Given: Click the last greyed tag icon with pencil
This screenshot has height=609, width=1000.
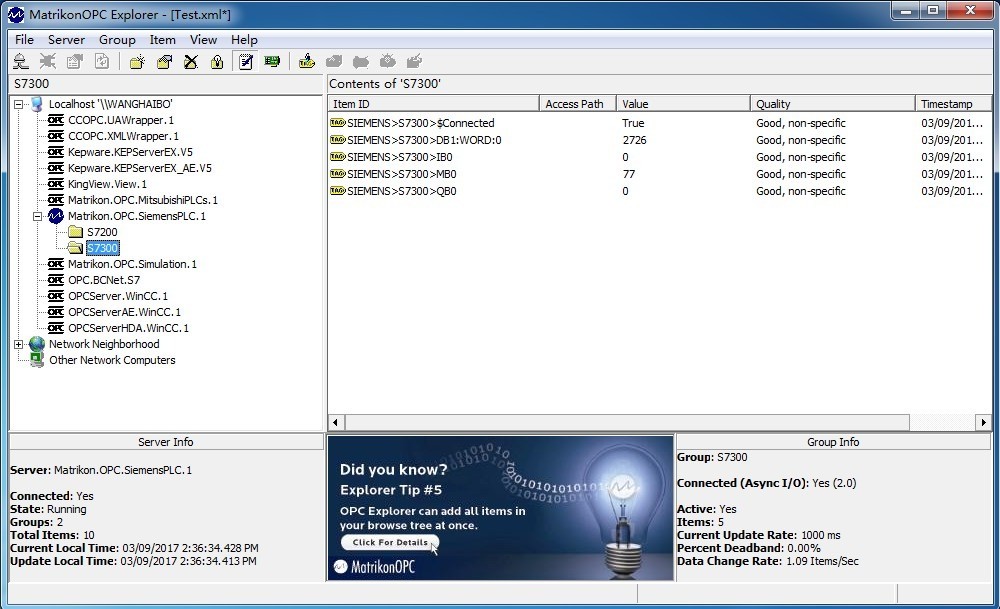Looking at the screenshot, I should coord(415,61).
